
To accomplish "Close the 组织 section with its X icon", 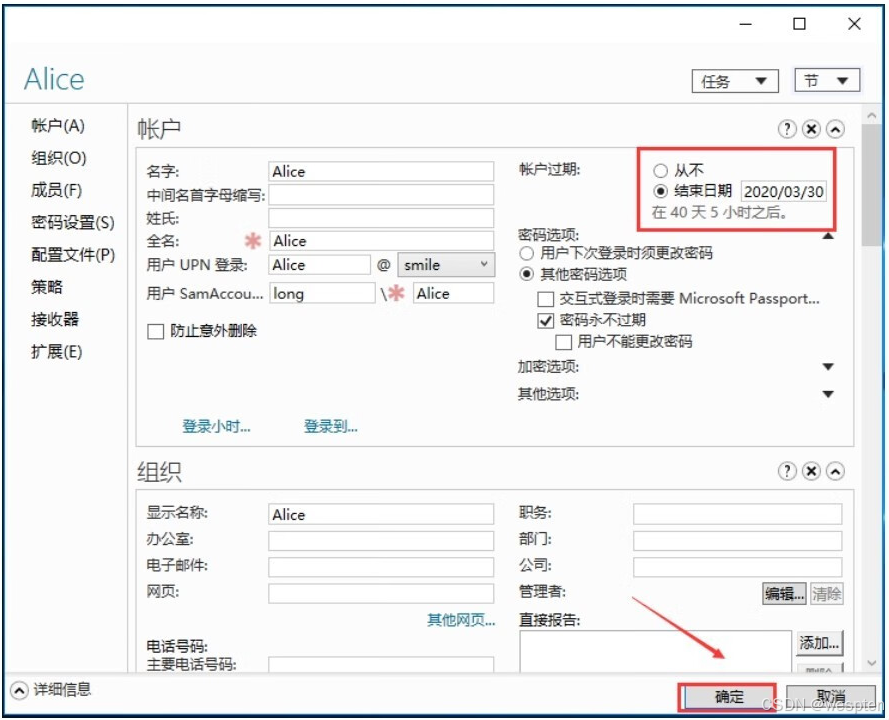I will (x=811, y=471).
